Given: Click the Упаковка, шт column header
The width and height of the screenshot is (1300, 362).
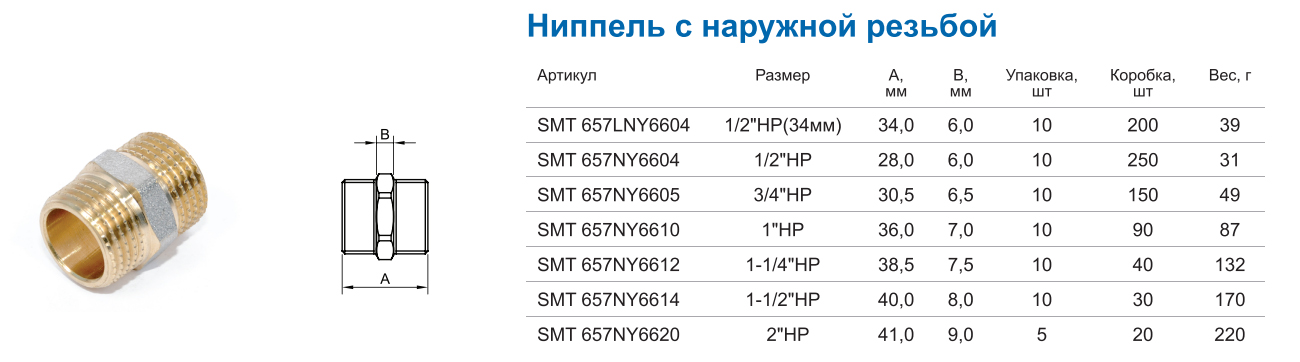Looking at the screenshot, I should click(1042, 83).
